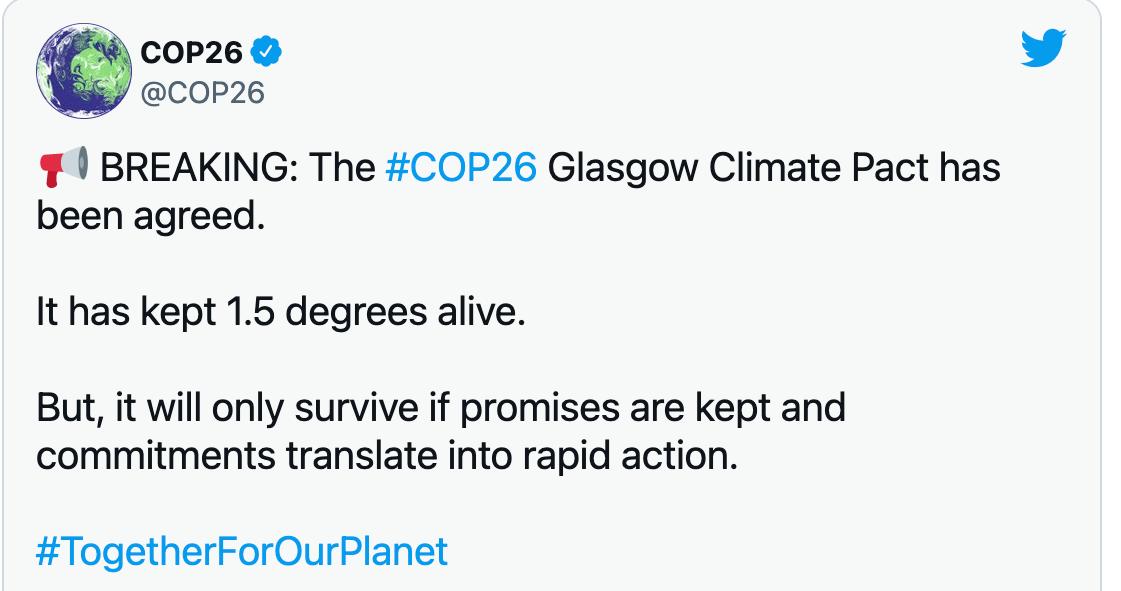The image size is (1121, 591).
Task: Click the text "been agreed."
Action: pyautogui.click(x=151, y=215)
